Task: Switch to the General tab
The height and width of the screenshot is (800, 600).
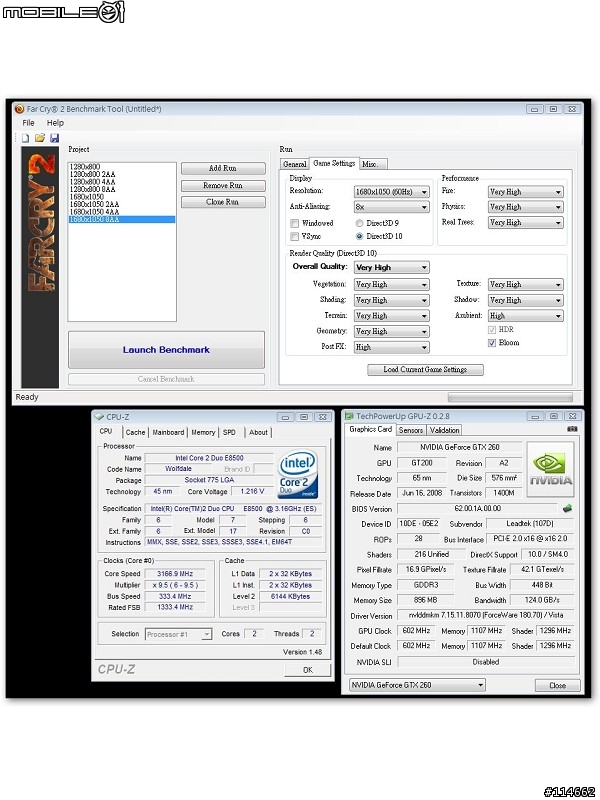Action: (294, 164)
